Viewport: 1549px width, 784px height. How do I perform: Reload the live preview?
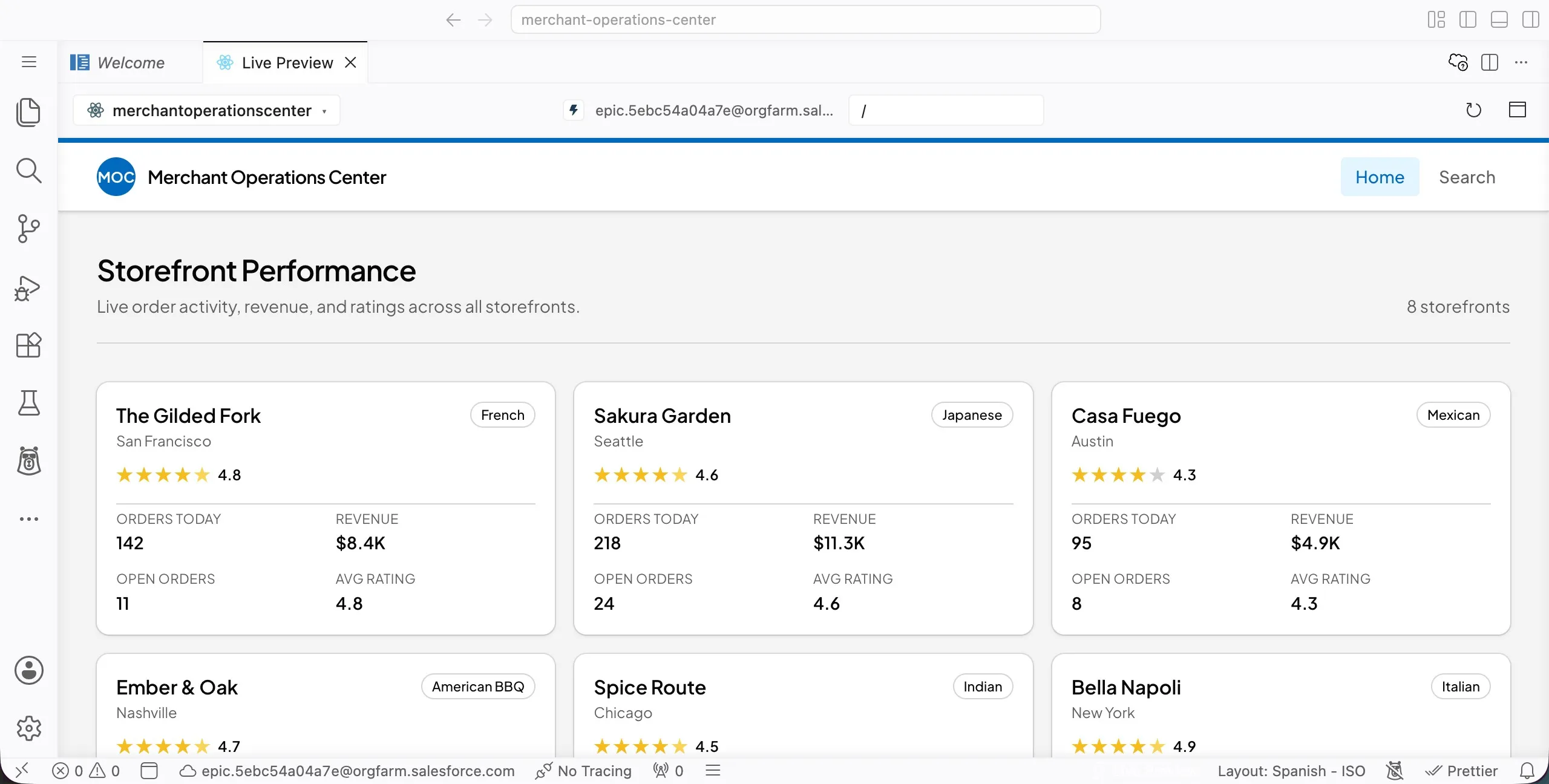pos(1474,110)
